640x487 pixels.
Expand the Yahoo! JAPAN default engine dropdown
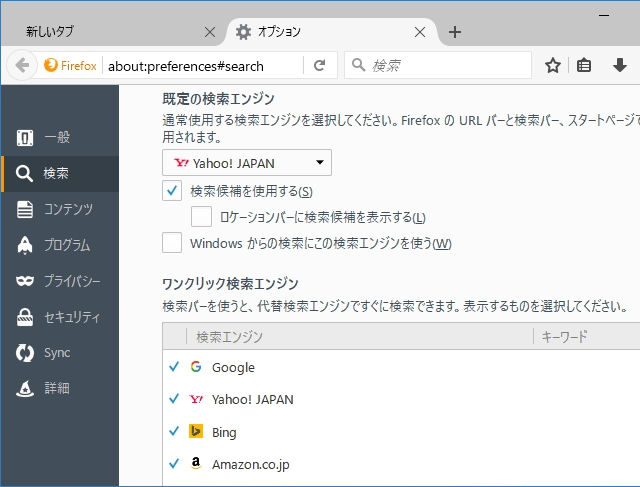(x=247, y=163)
